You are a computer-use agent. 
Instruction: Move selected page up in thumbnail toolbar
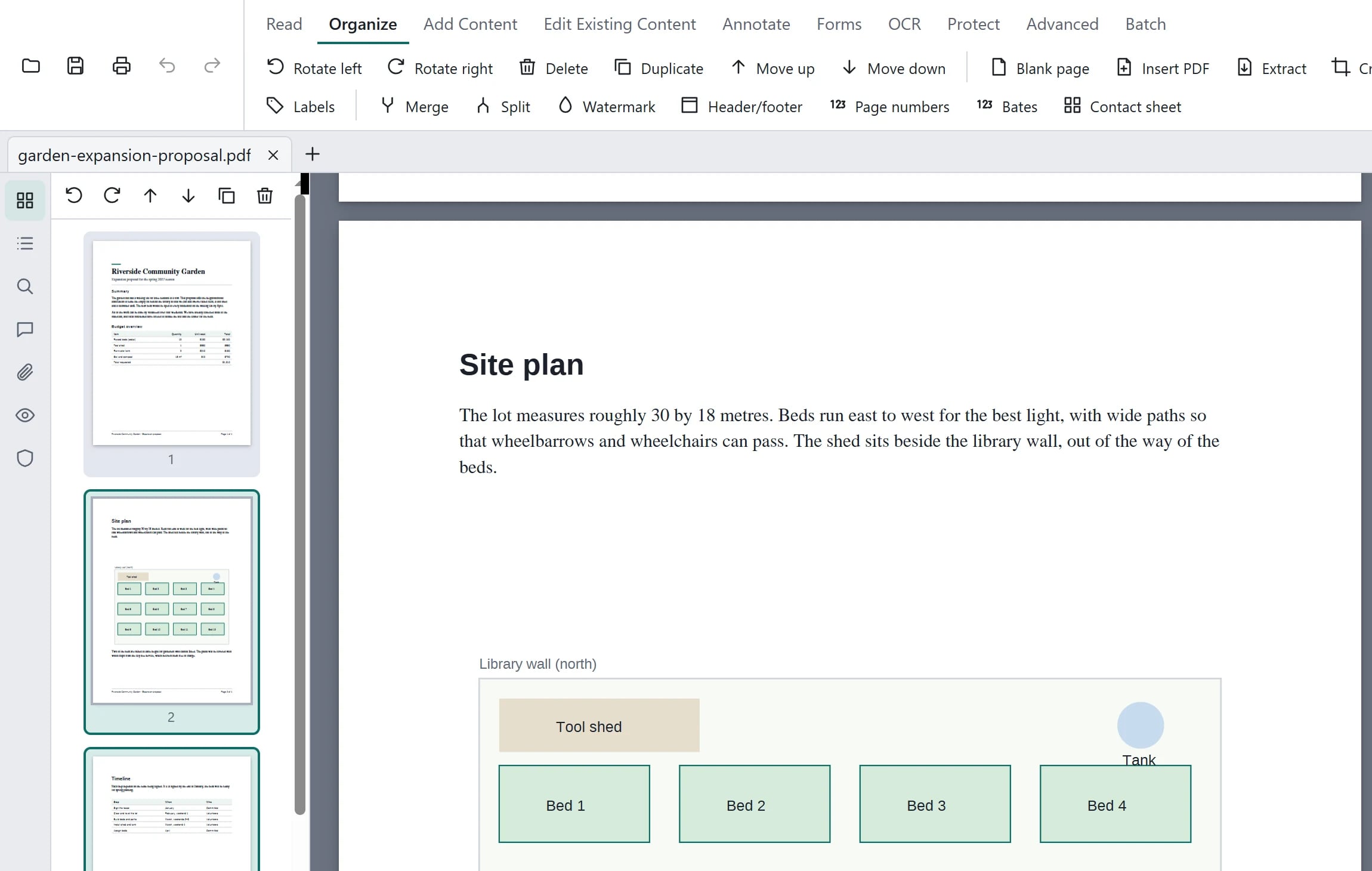[x=150, y=196]
